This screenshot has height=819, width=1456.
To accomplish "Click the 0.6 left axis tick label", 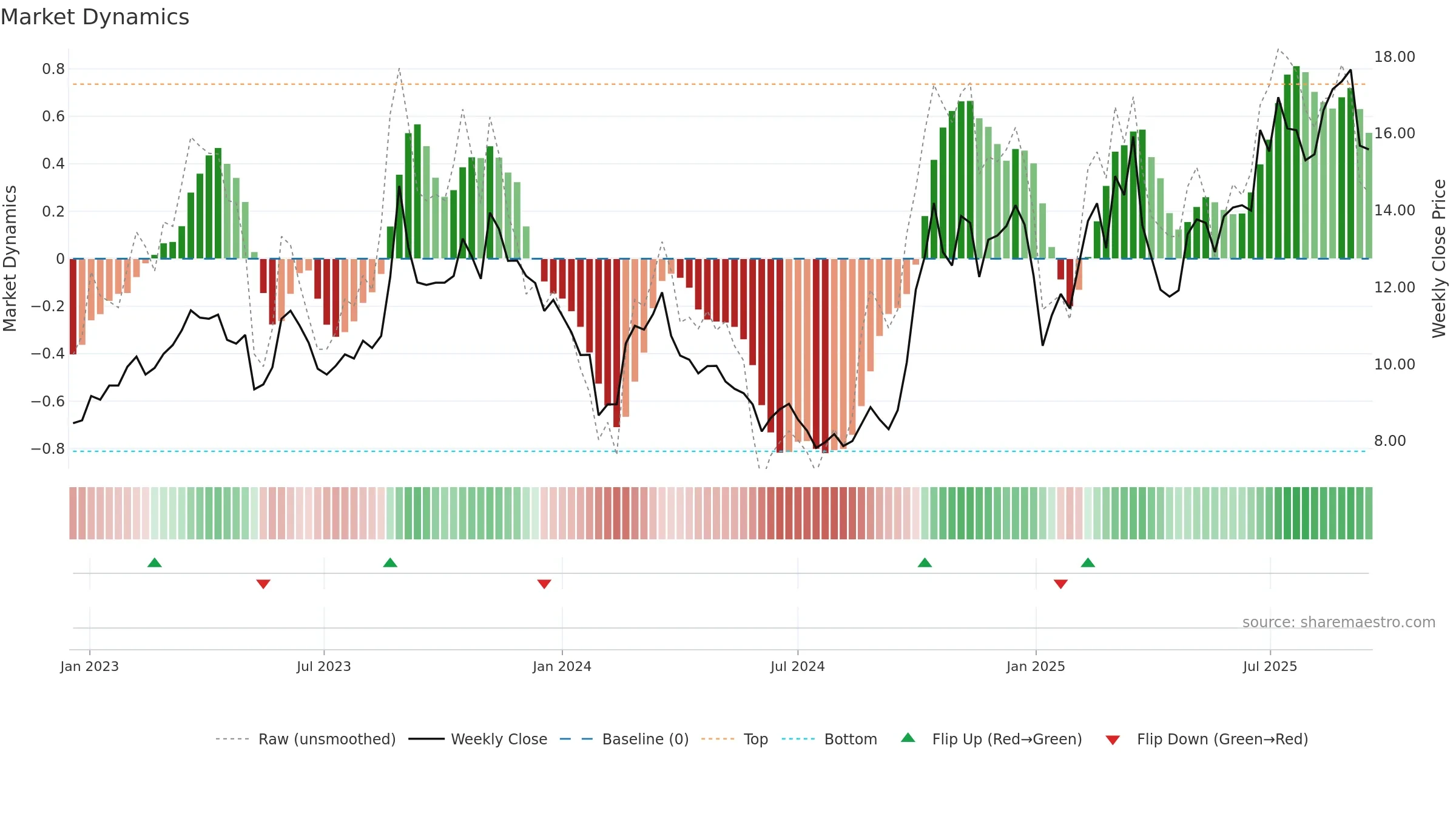I will (53, 116).
